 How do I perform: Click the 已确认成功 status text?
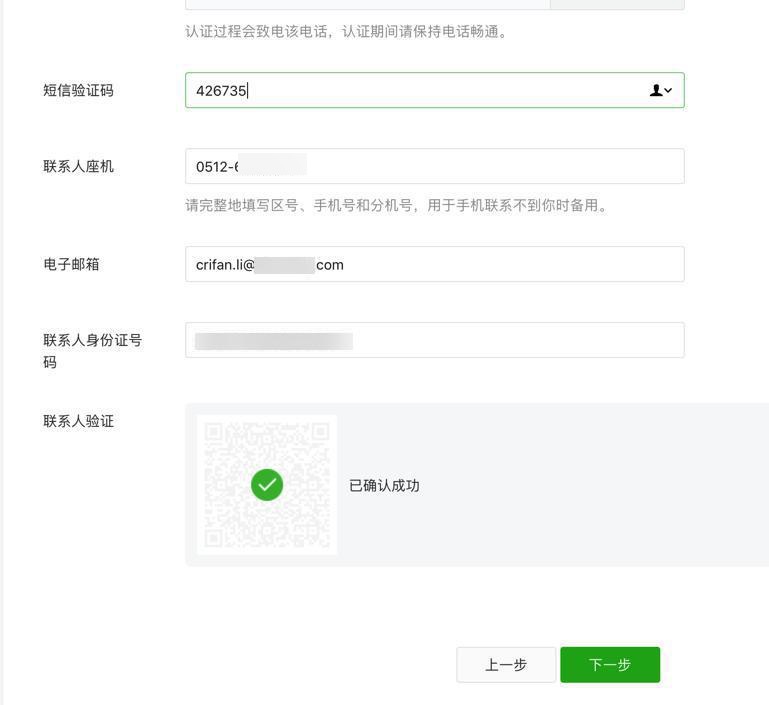coord(384,485)
